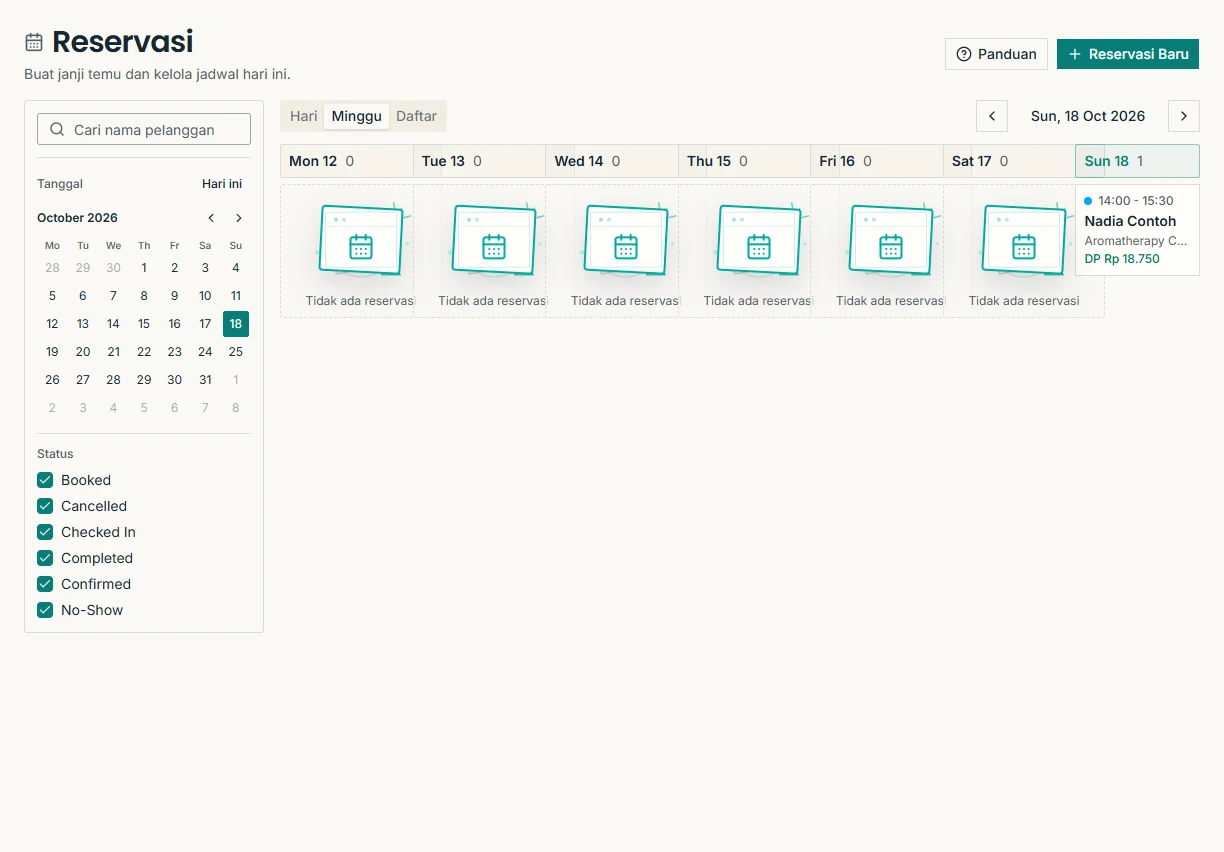Open the Daftar list view tab

(416, 116)
